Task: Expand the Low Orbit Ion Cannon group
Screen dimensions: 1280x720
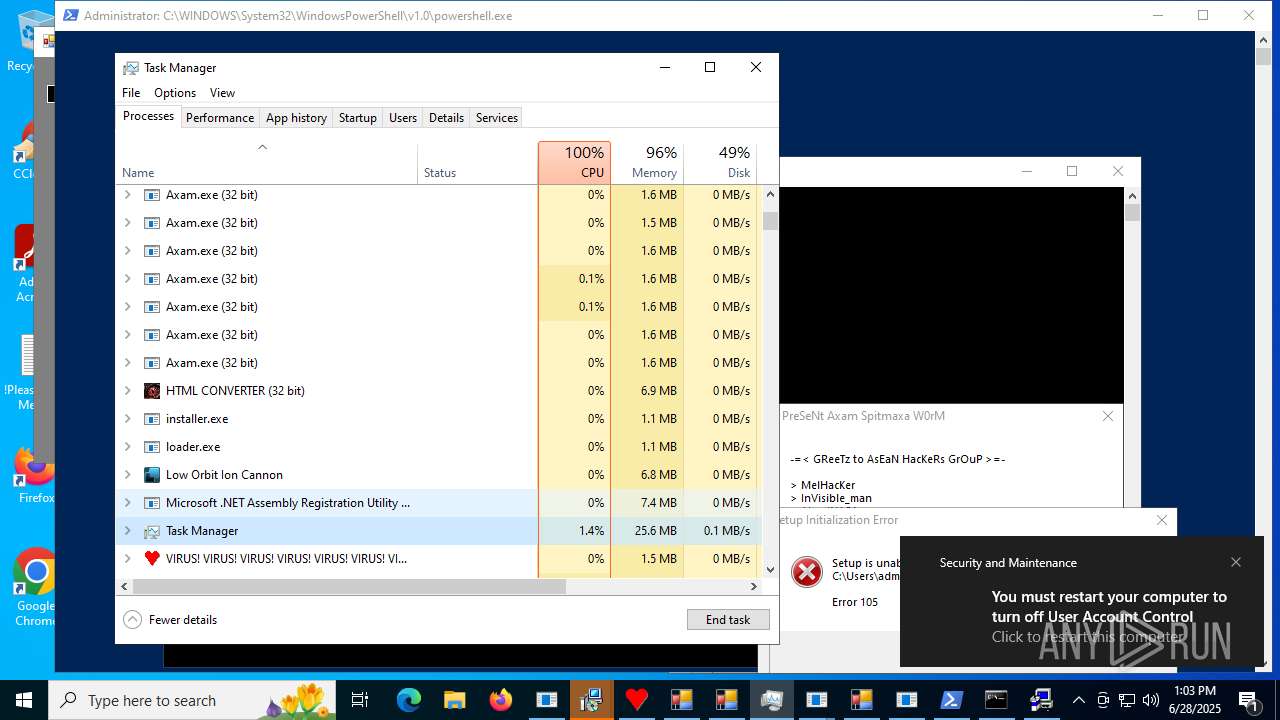Action: point(127,475)
